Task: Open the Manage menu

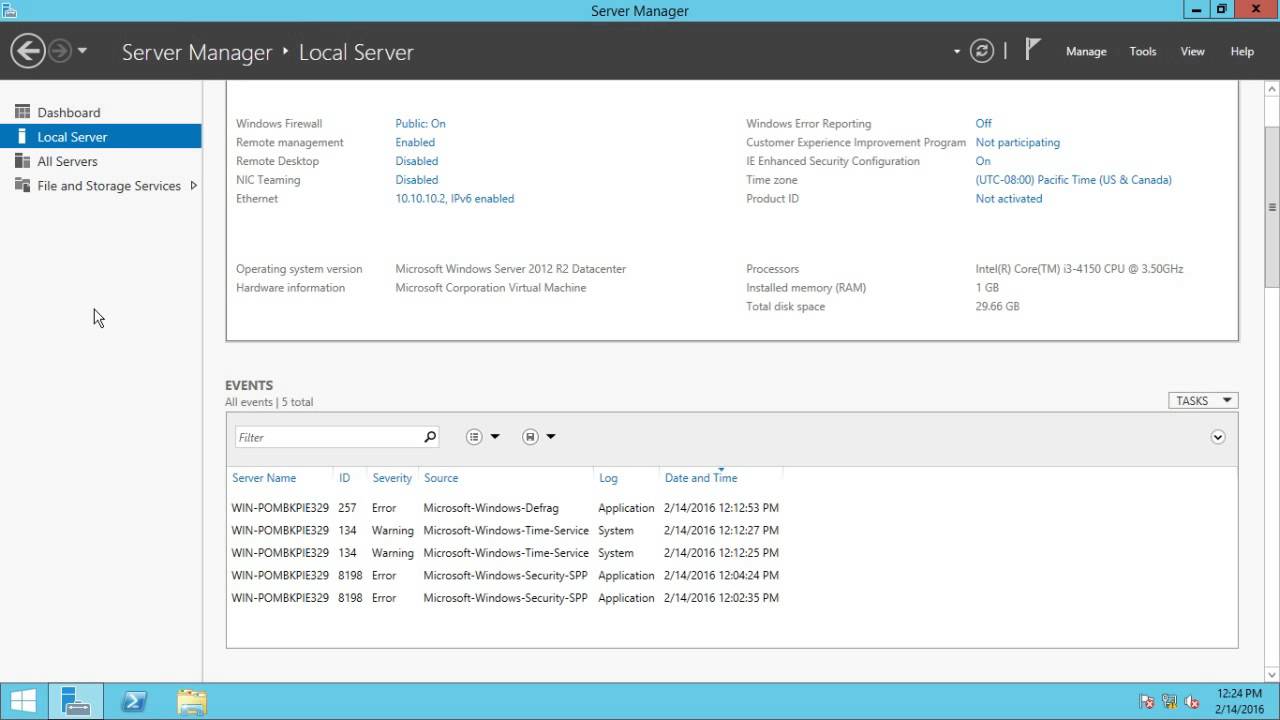Action: pos(1086,51)
